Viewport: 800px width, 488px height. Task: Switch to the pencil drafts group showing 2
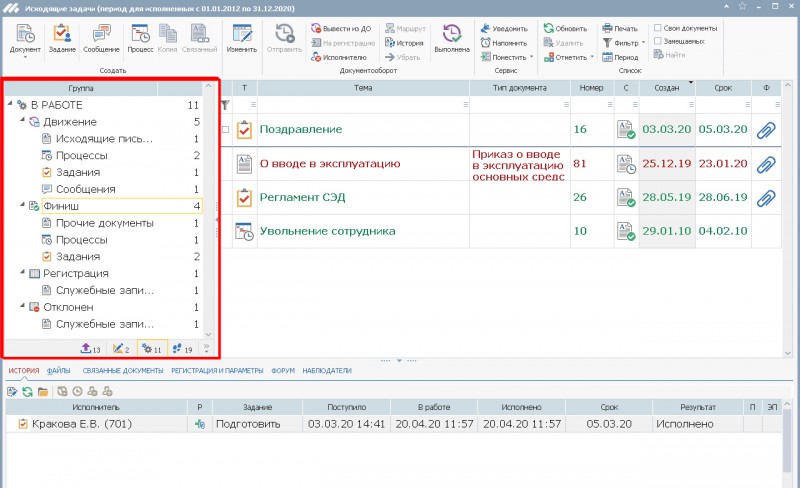[121, 349]
